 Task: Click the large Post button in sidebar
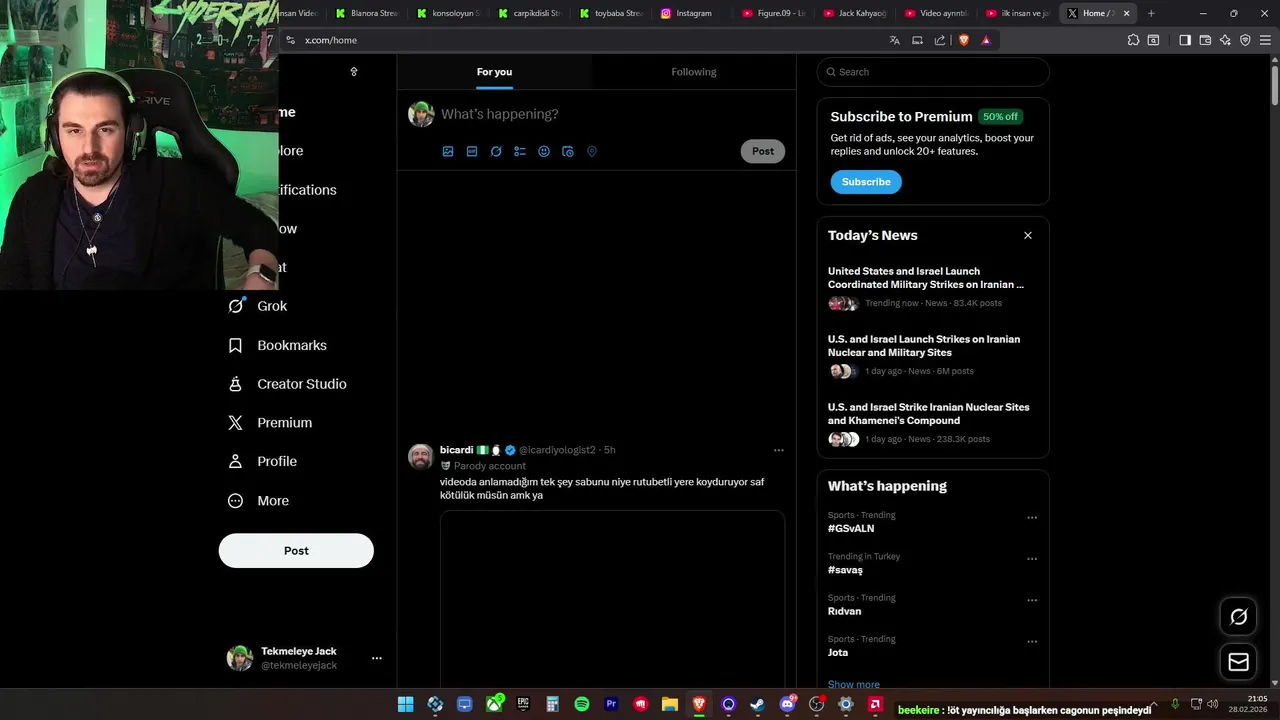296,551
